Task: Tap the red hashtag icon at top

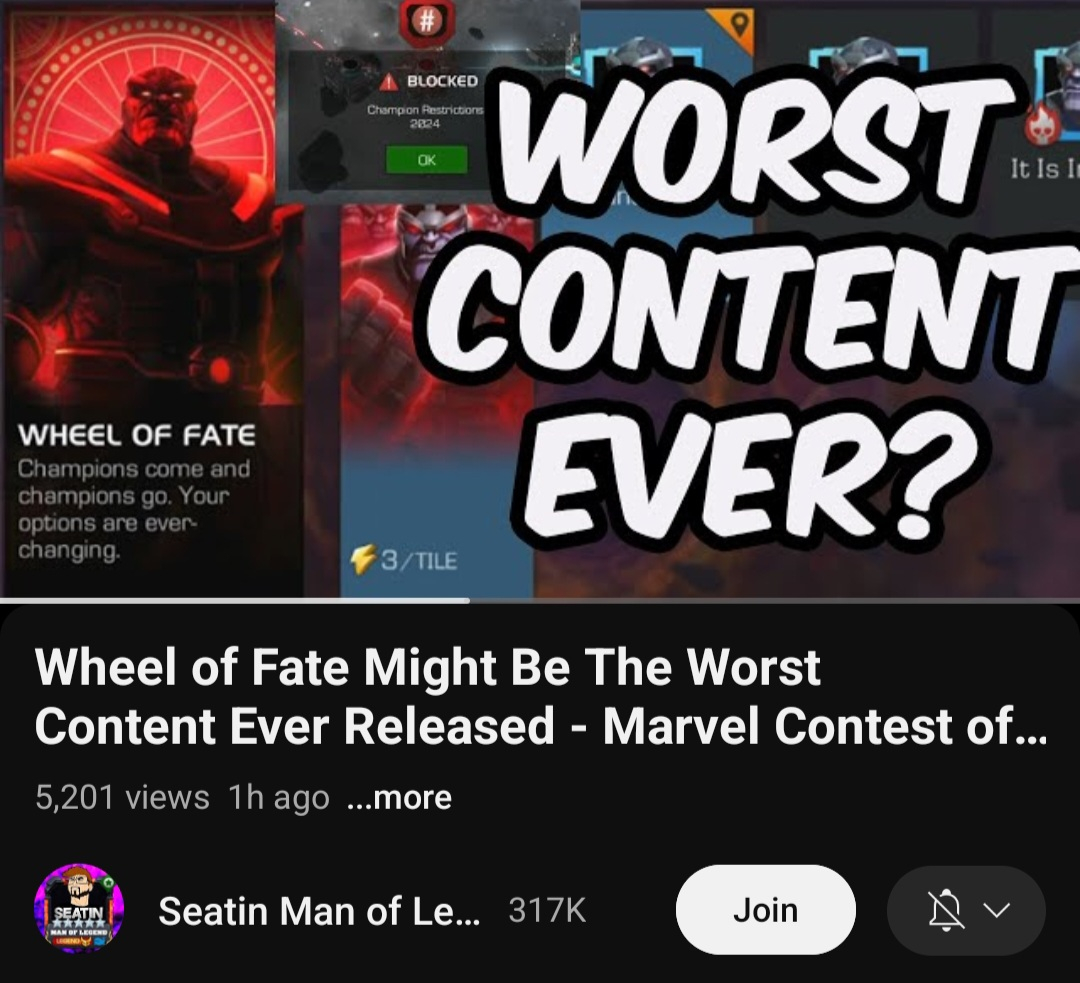Action: [426, 22]
